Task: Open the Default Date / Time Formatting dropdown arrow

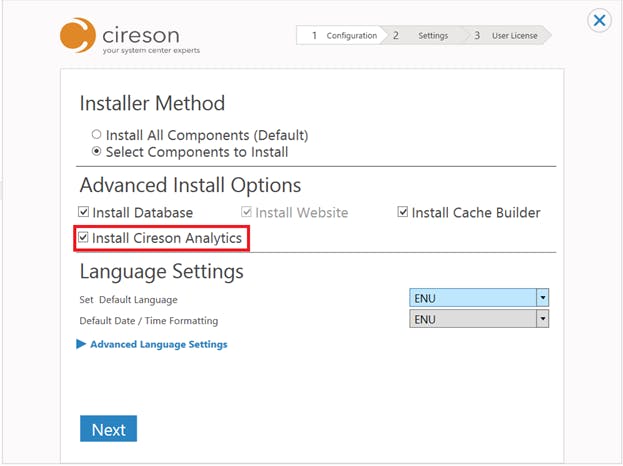Action: pyautogui.click(x=543, y=319)
